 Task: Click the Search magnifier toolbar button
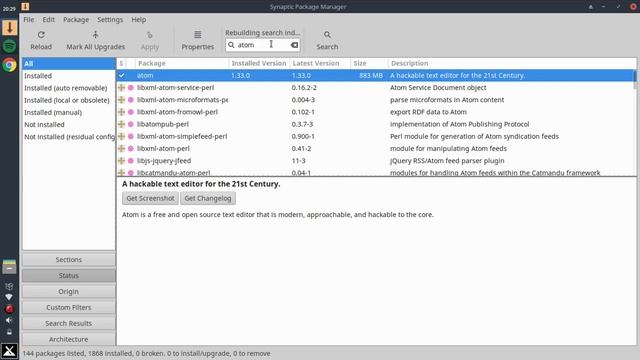pos(327,40)
